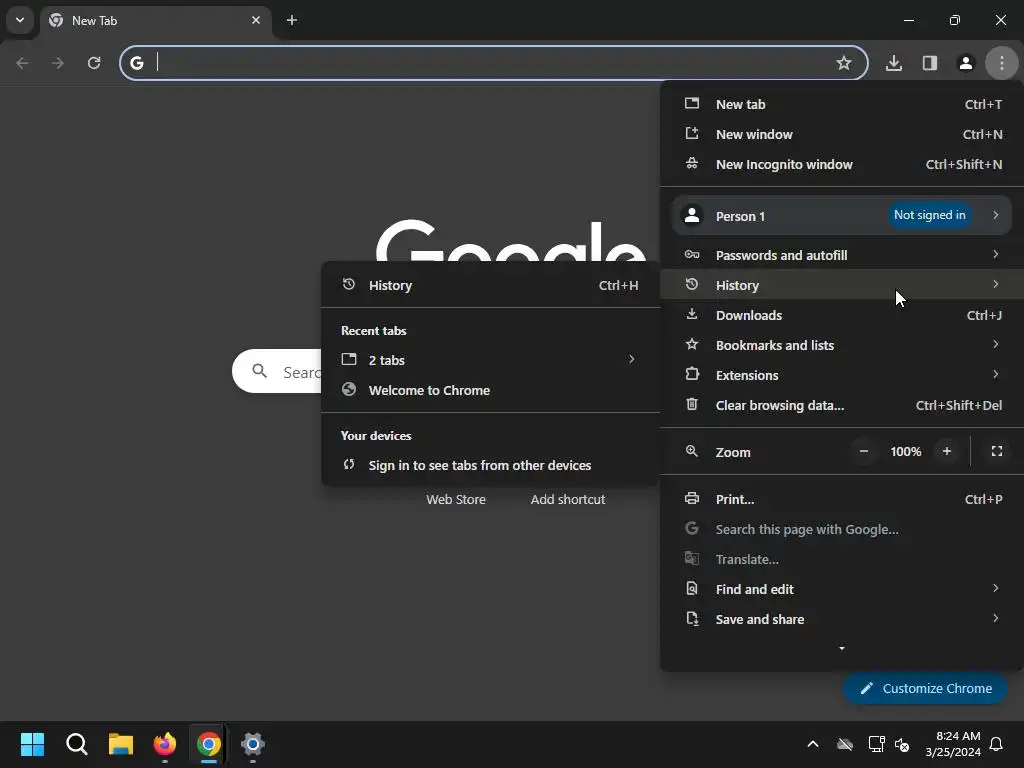Image resolution: width=1024 pixels, height=768 pixels.
Task: Select Print from the menu
Action: (842, 500)
